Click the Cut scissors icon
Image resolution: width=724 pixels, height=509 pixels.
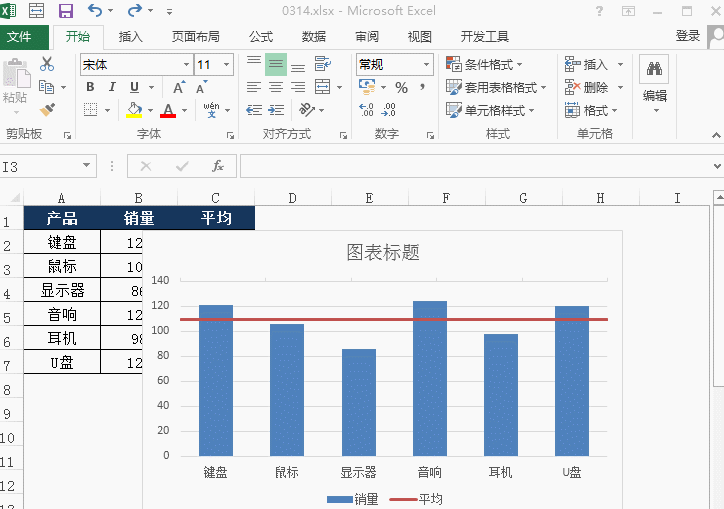[47, 64]
